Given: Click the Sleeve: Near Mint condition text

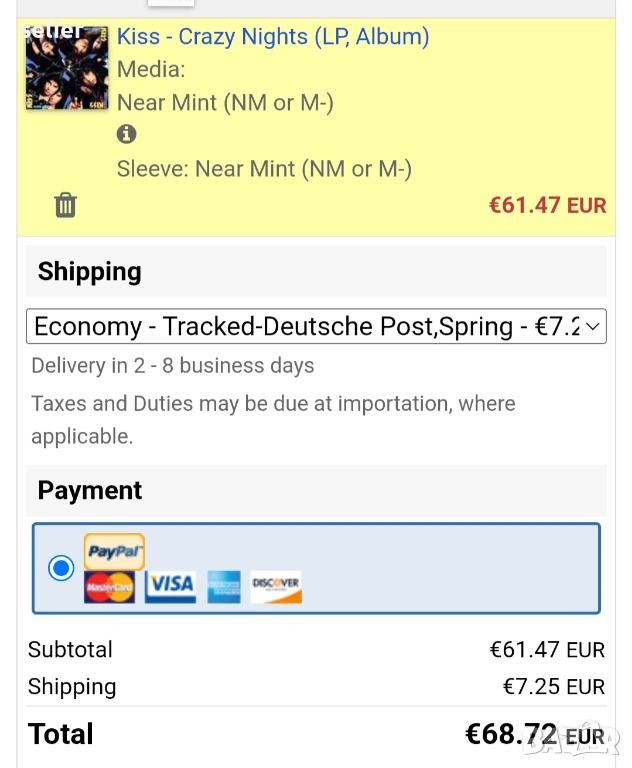Looking at the screenshot, I should pos(264,169).
